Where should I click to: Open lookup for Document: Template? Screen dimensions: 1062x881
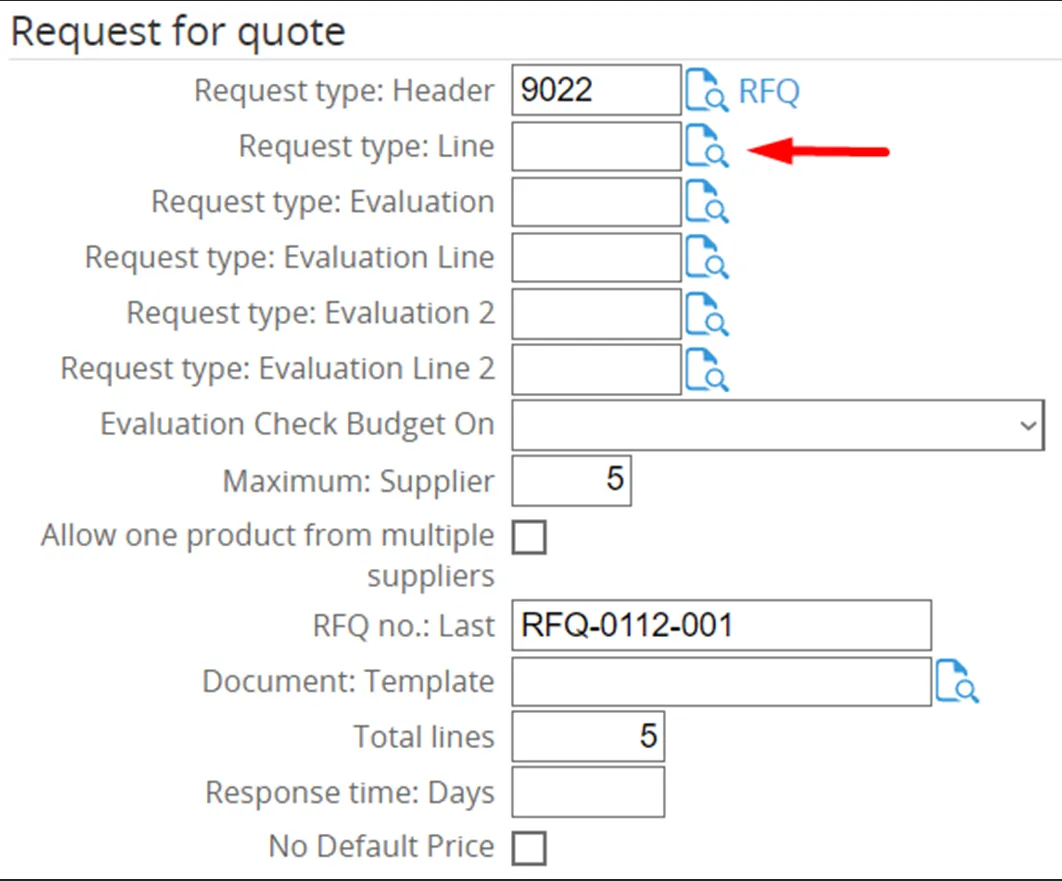[957, 682]
